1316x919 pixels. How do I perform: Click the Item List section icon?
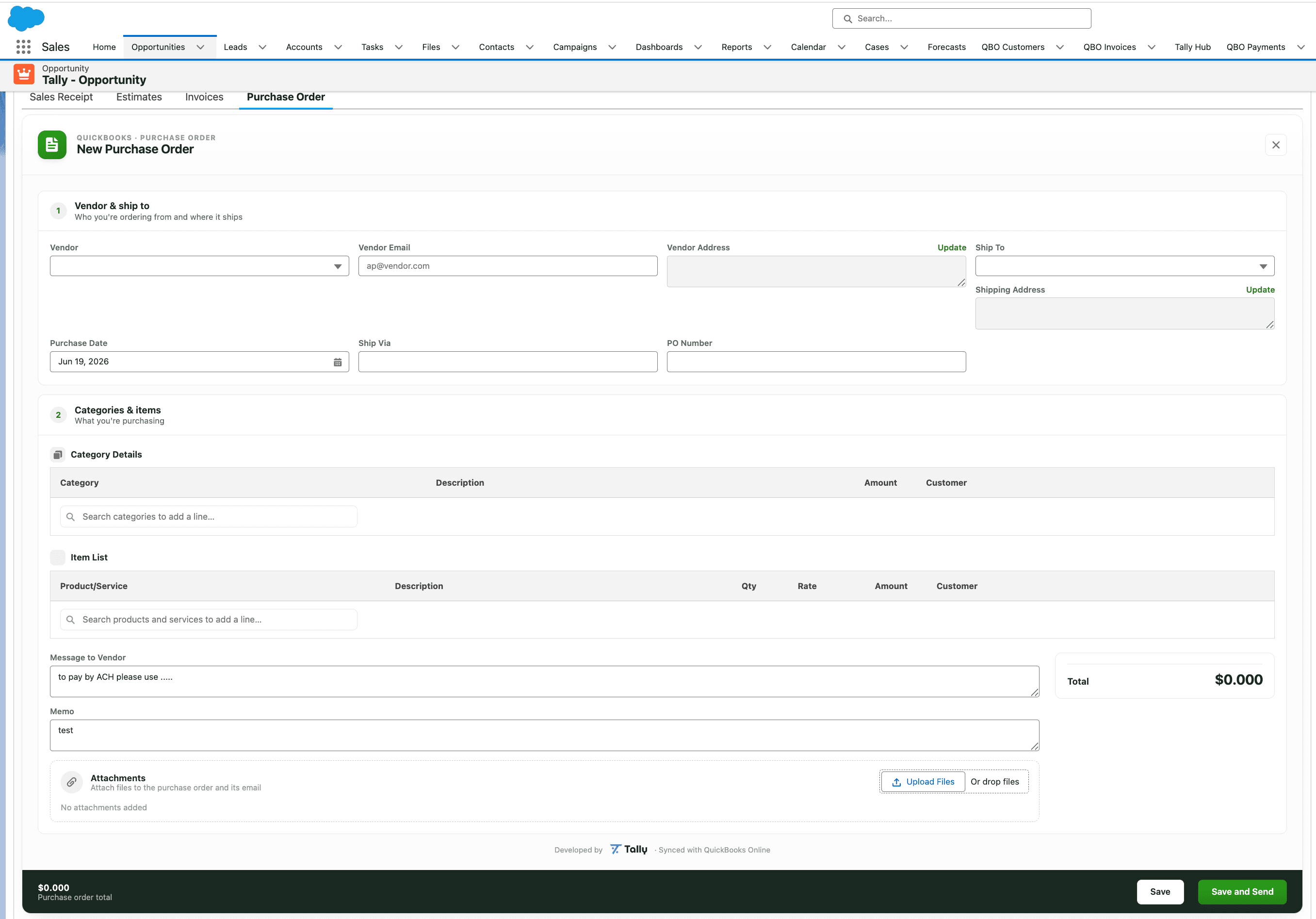57,557
